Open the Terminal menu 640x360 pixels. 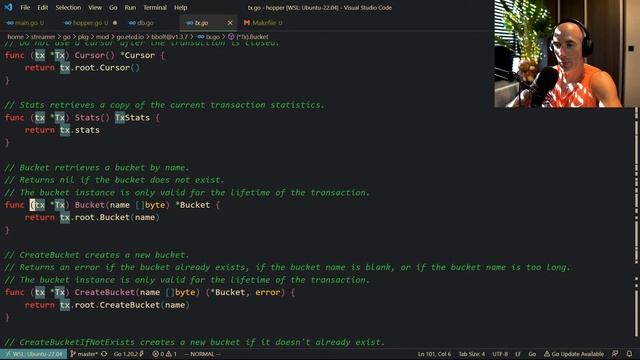tap(155, 7)
